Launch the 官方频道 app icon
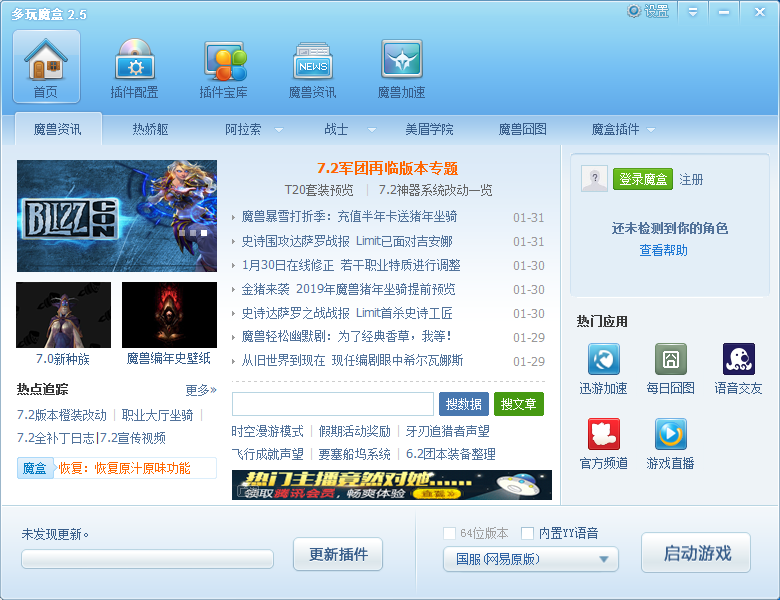This screenshot has height=600, width=780. pyautogui.click(x=603, y=434)
